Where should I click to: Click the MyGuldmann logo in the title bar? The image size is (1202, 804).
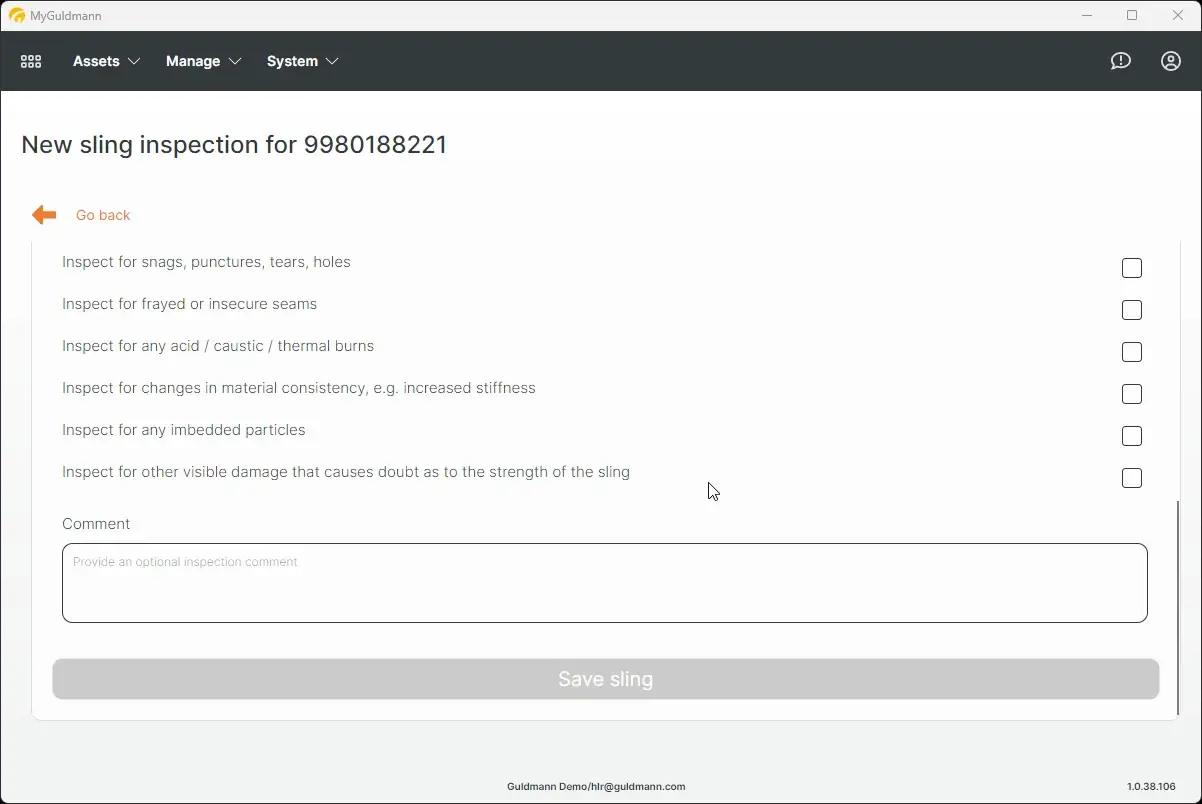(17, 15)
